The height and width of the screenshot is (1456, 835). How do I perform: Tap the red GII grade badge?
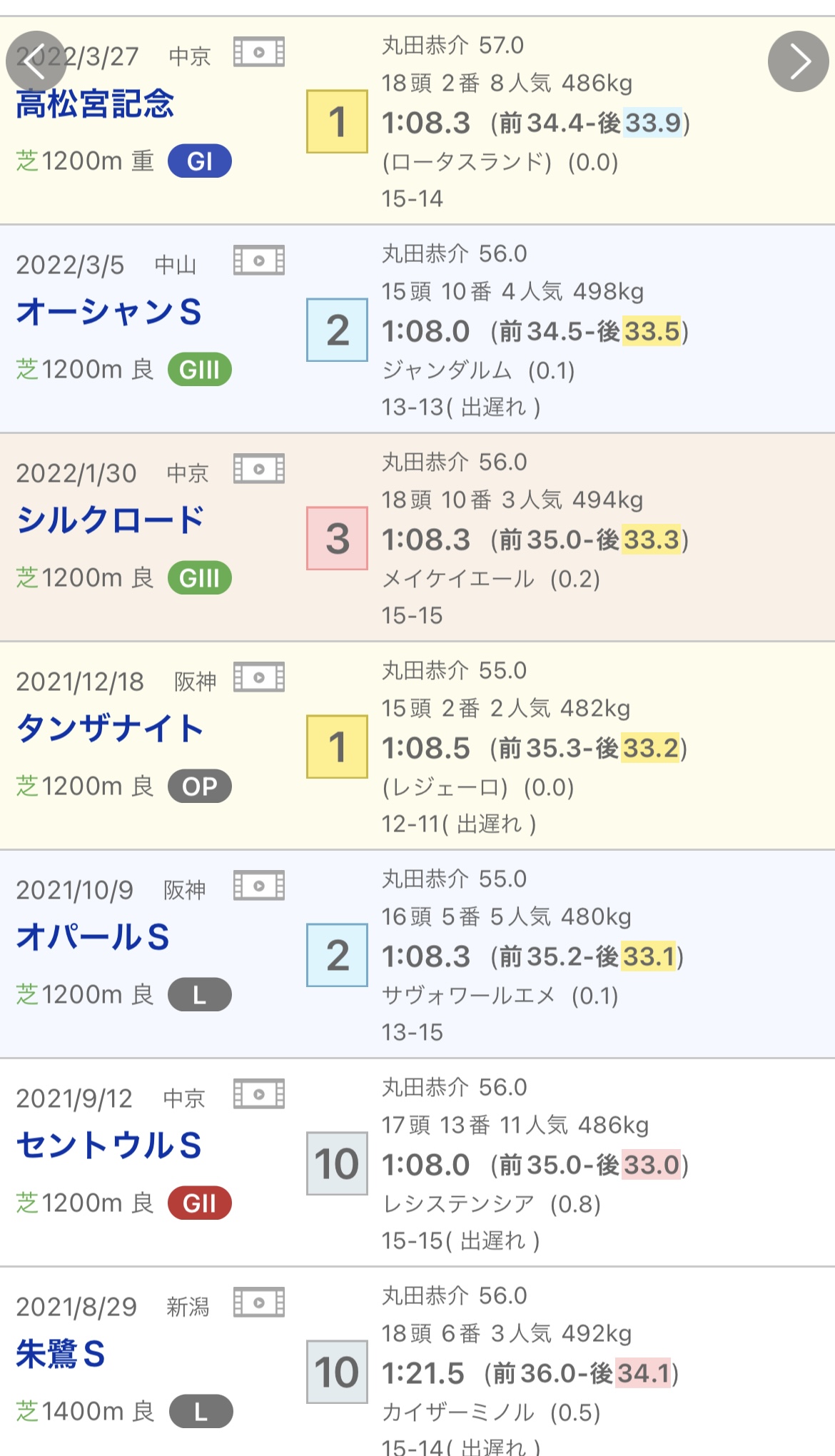point(200,1203)
